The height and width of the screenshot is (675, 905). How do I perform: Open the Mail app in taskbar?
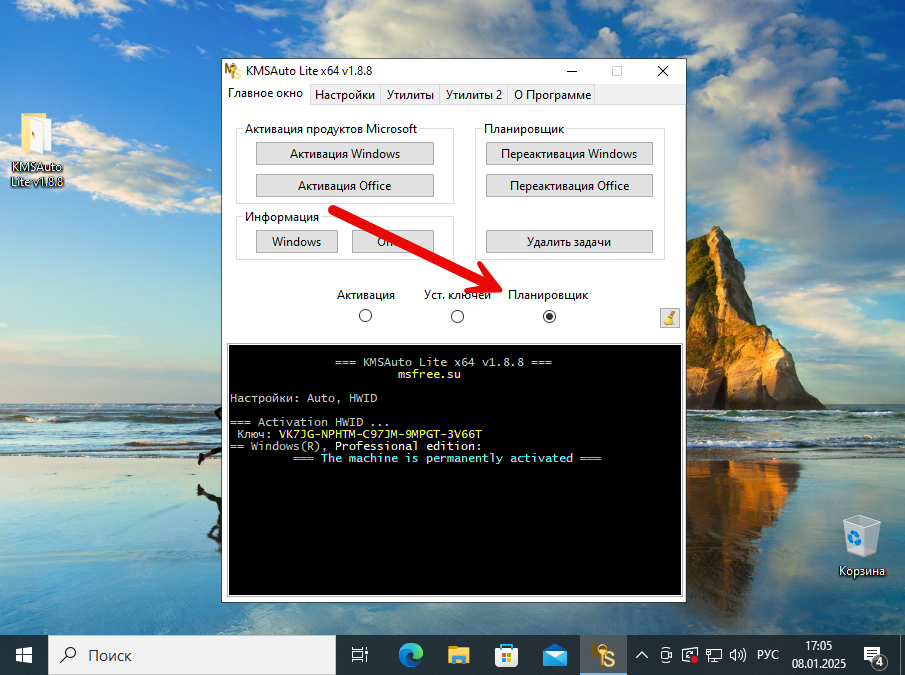pyautogui.click(x=554, y=655)
